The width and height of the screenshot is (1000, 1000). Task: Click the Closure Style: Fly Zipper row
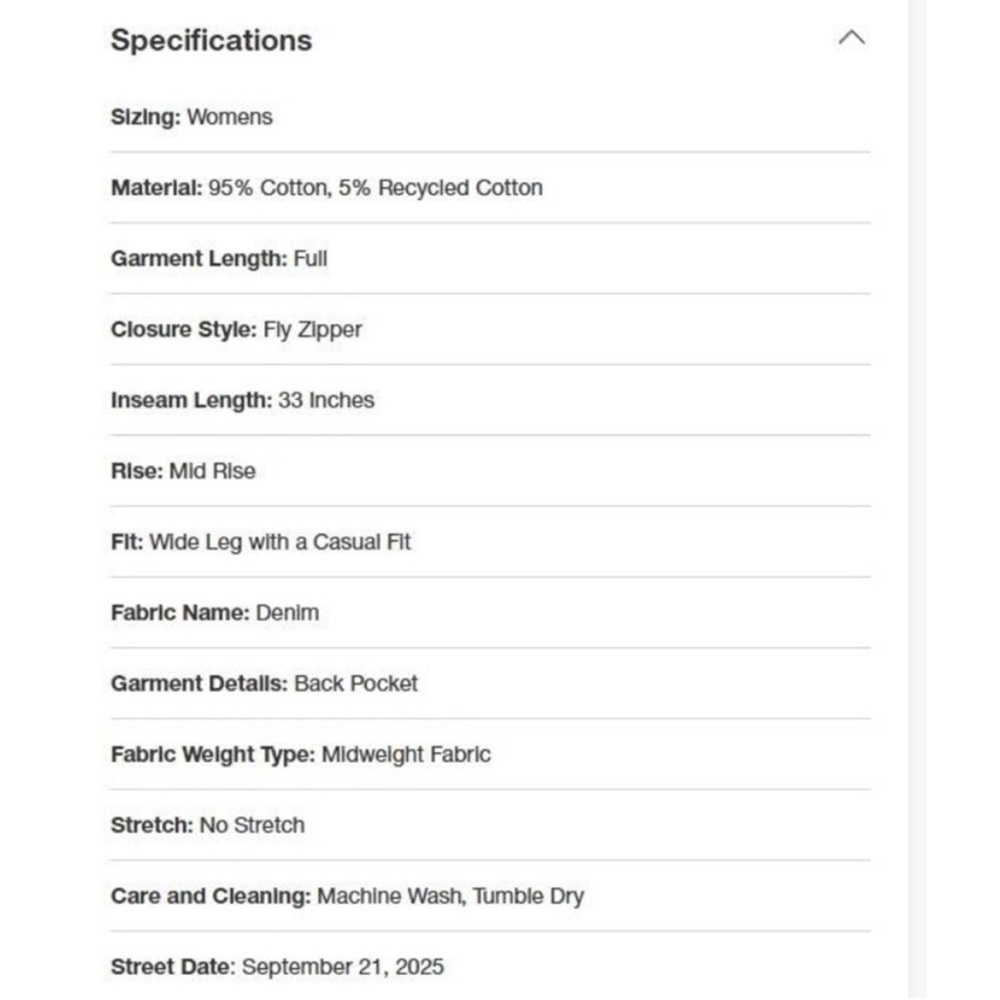[x=490, y=329]
